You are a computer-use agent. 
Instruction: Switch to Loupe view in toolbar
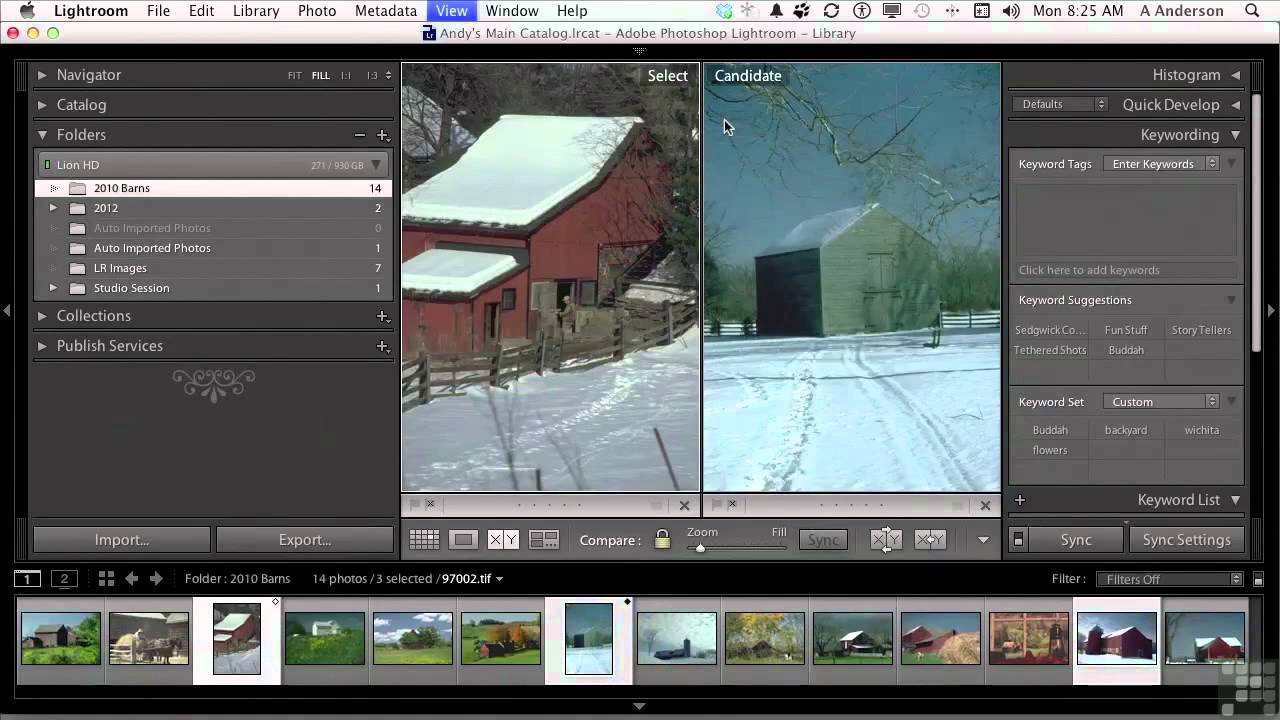463,540
